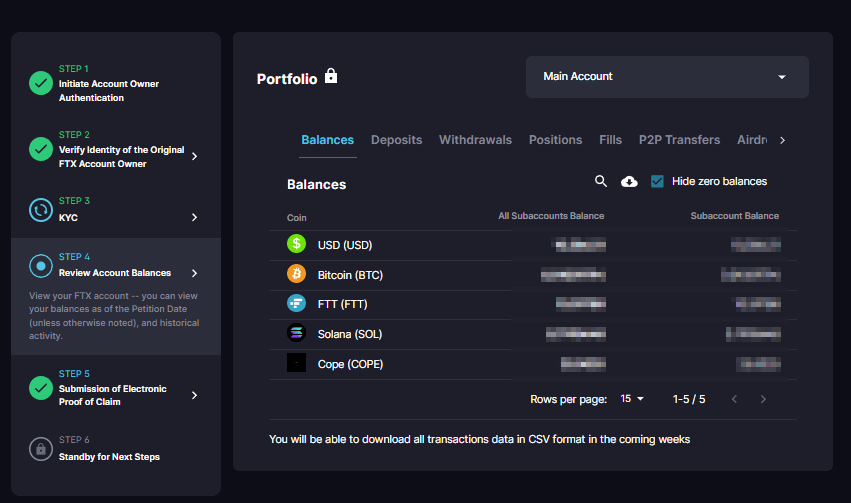This screenshot has width=851, height=503.
Task: Click the Step 5 green checkmark icon
Action: (x=41, y=388)
